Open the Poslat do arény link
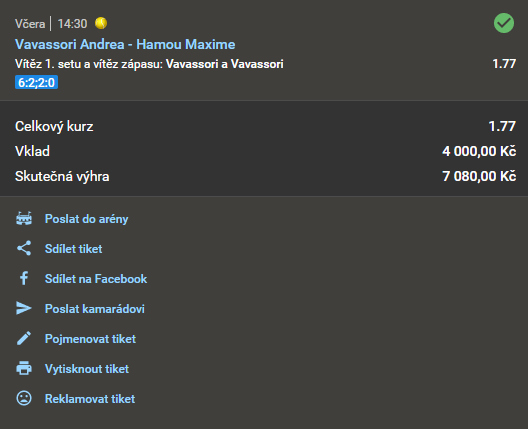Viewport: 528px width, 429px height. tap(87, 219)
